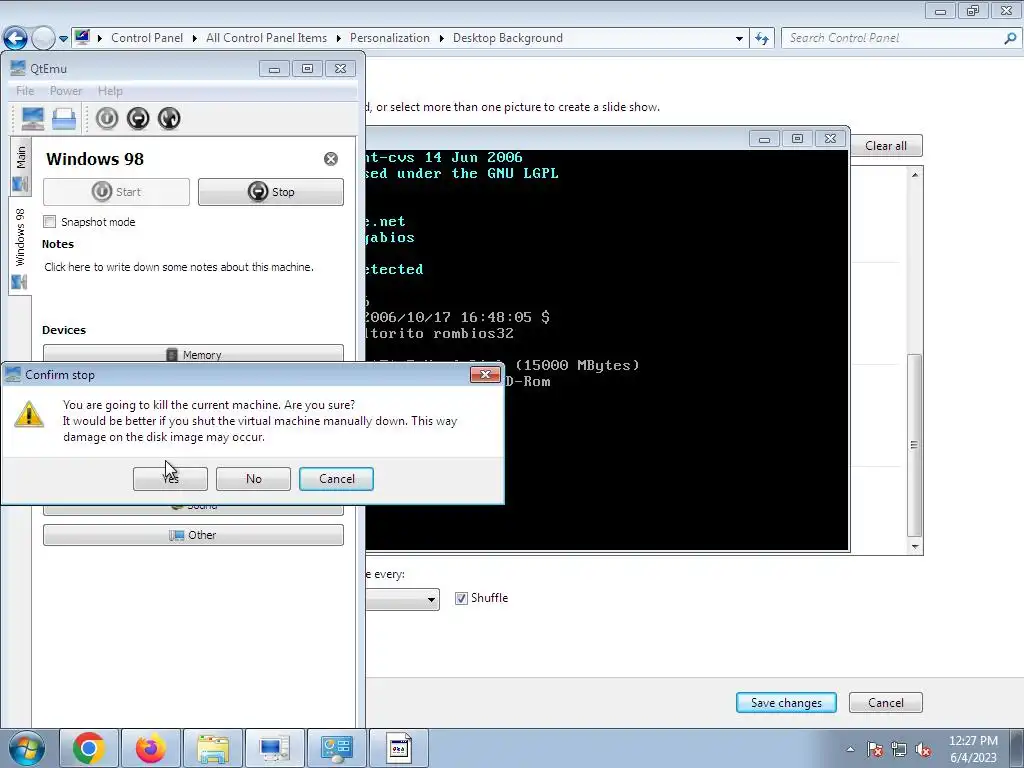The width and height of the screenshot is (1024, 768).
Task: Switch to the QtEmu monitor taskbar icon
Action: pos(274,748)
